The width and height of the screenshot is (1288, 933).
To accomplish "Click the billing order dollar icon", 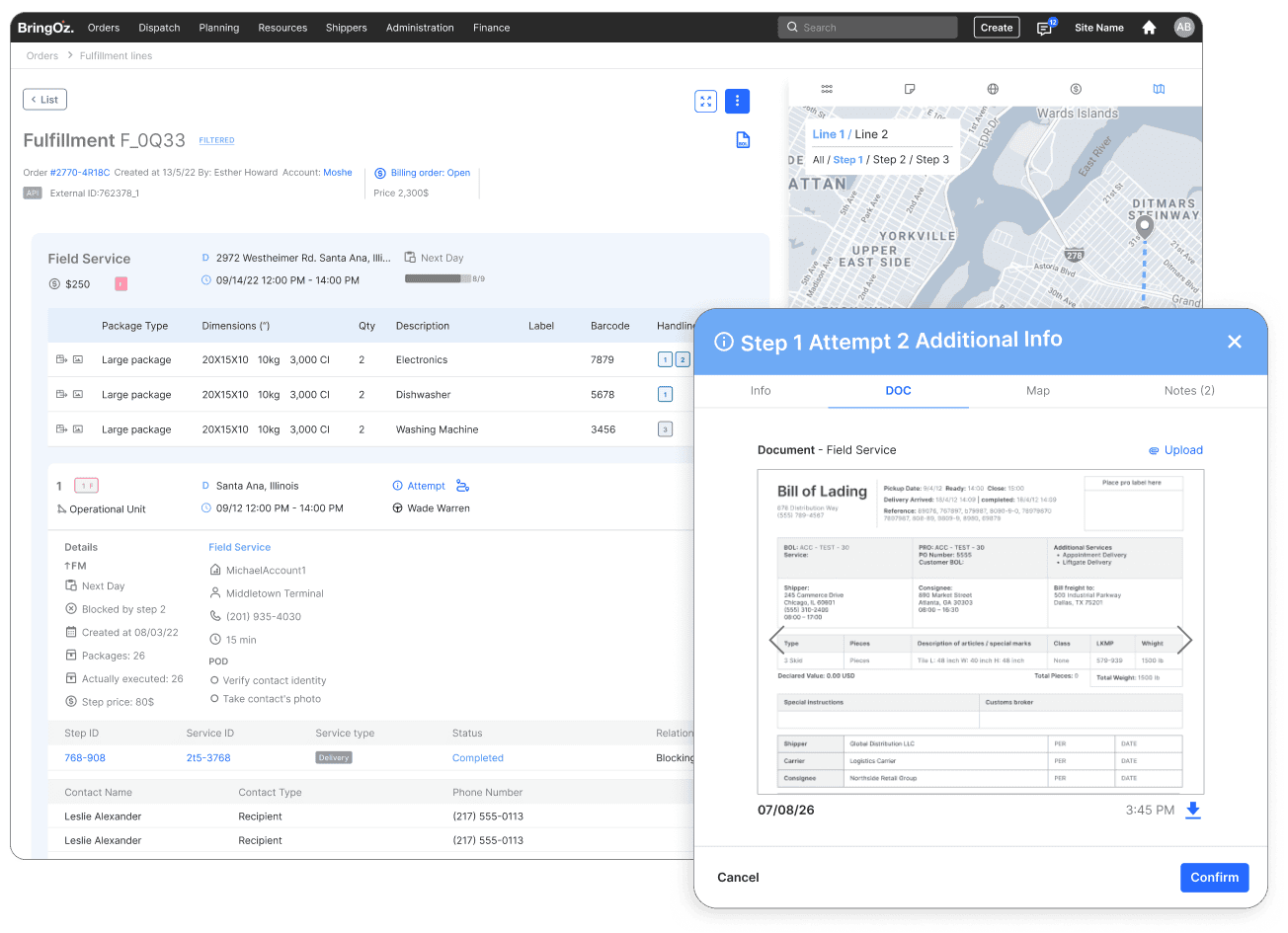I will [x=380, y=173].
